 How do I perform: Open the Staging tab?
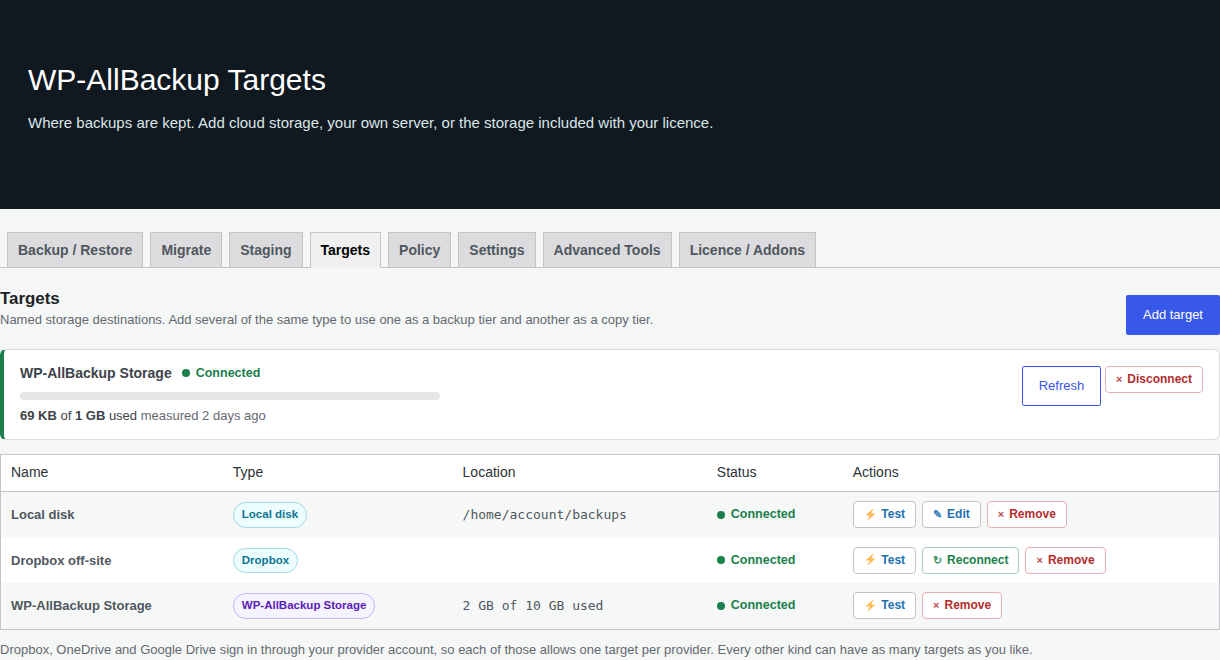266,250
